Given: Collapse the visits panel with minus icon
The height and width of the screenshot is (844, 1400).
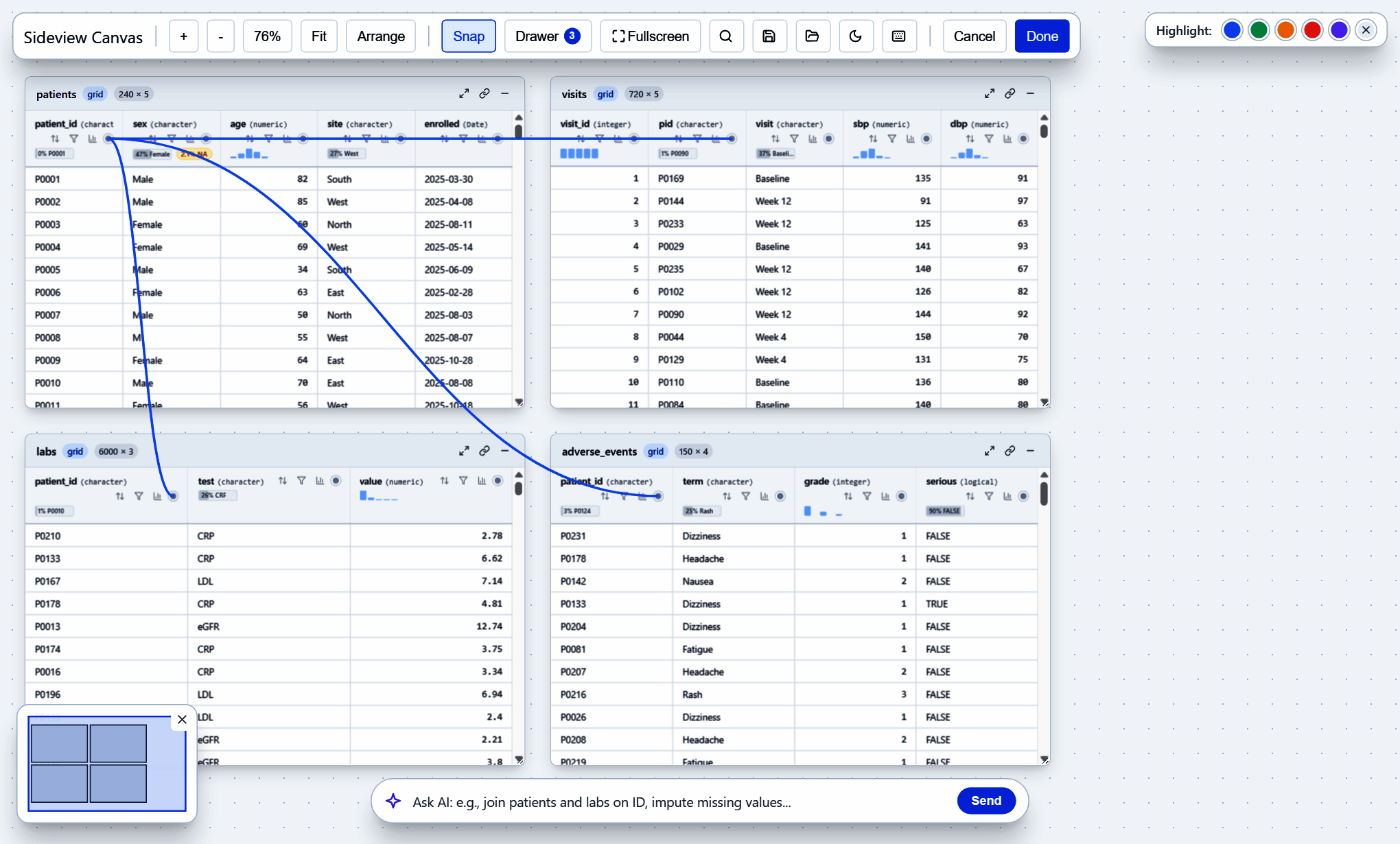Looking at the screenshot, I should pyautogui.click(x=1030, y=93).
